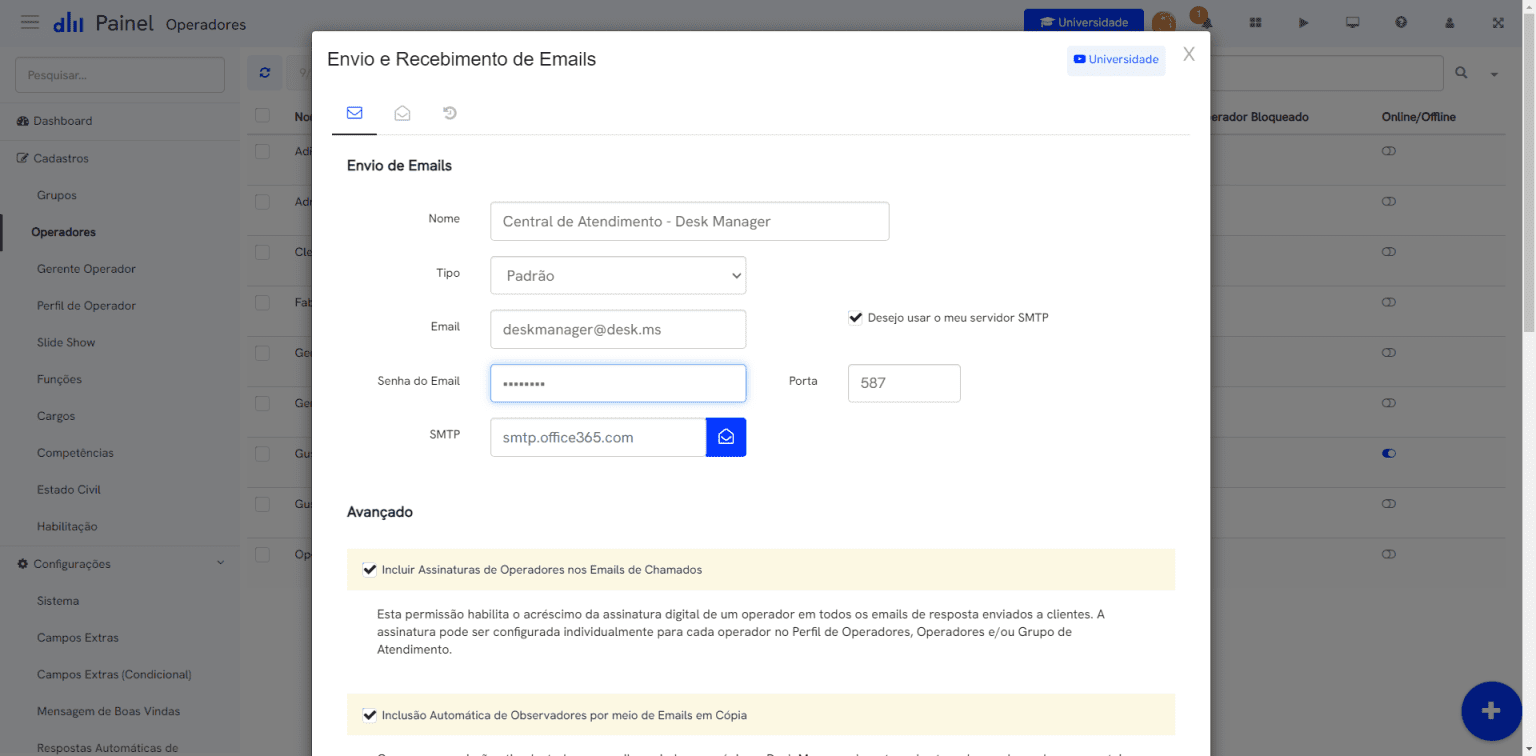Toggle 'Inclusão Automática de Observadores' checkbox
The image size is (1536, 756).
pyautogui.click(x=369, y=716)
